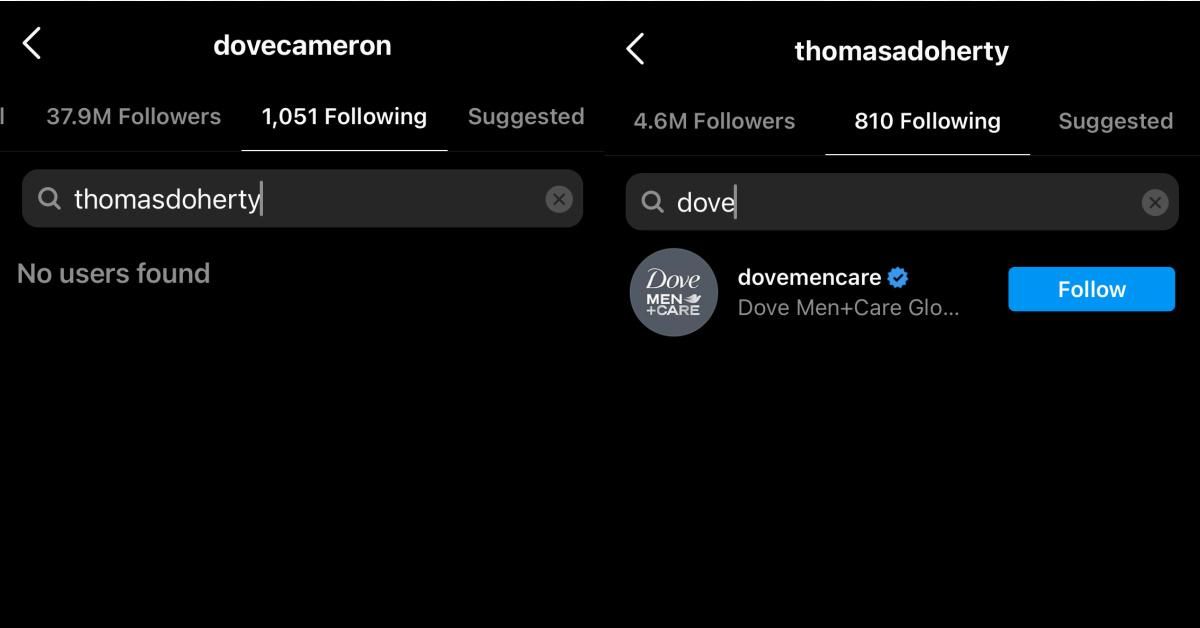This screenshot has width=1200, height=628.
Task: Switch to the 4.6M Followers tab
Action: 714,121
